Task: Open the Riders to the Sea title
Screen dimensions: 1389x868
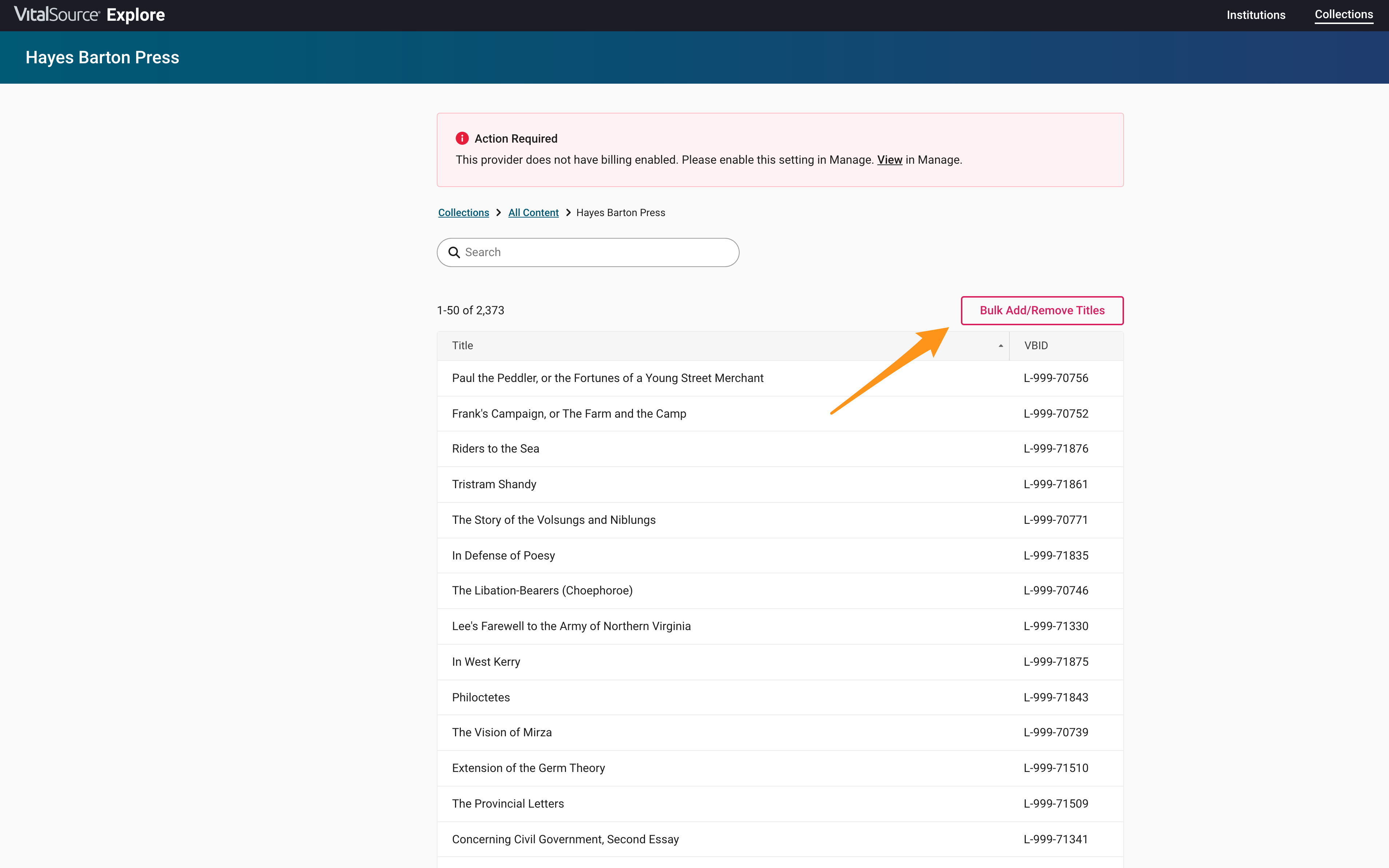Action: [495, 449]
